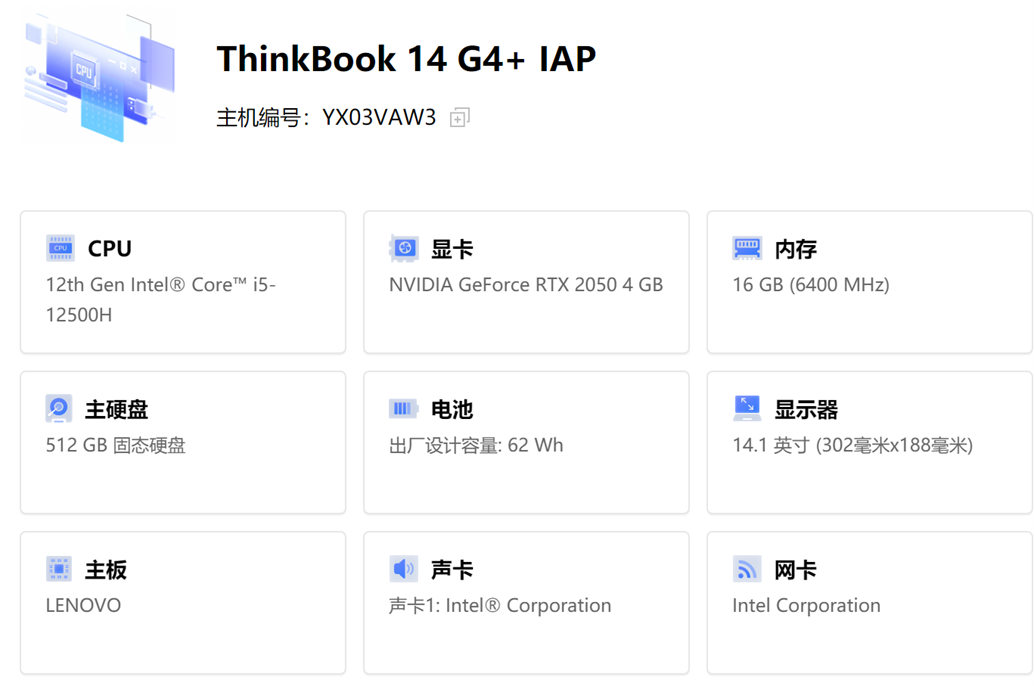Click the graphics card (显卡) icon

(x=404, y=248)
